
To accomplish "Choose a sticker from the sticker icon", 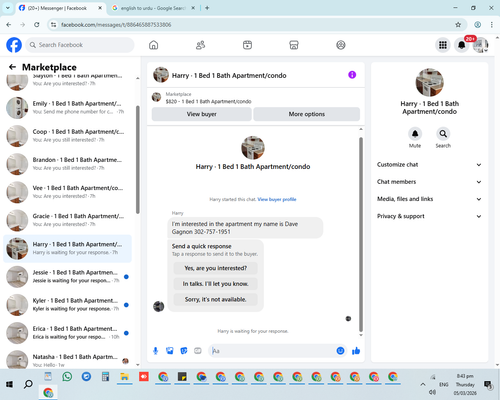I will (x=184, y=351).
